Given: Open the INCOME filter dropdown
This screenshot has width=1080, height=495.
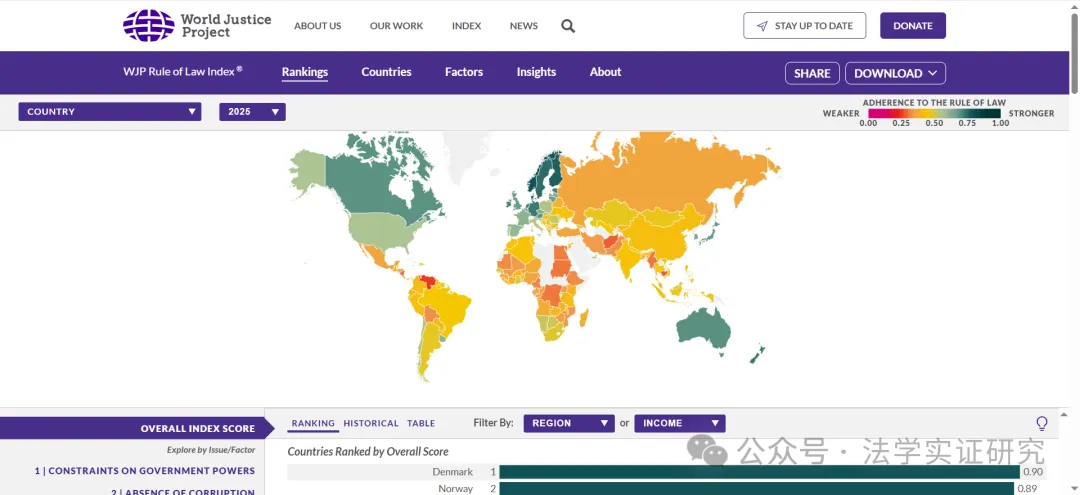Looking at the screenshot, I should tap(680, 423).
